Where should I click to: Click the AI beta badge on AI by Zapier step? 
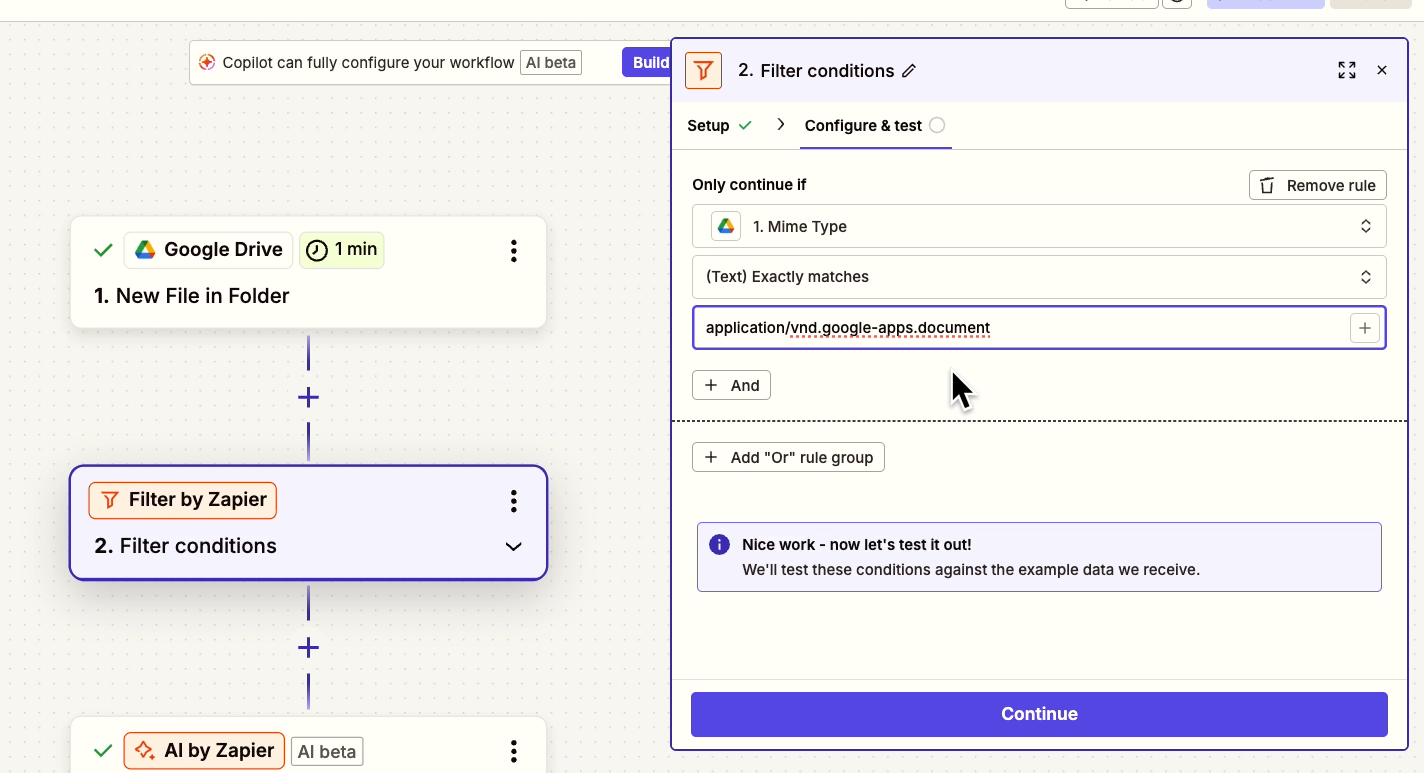(x=327, y=752)
